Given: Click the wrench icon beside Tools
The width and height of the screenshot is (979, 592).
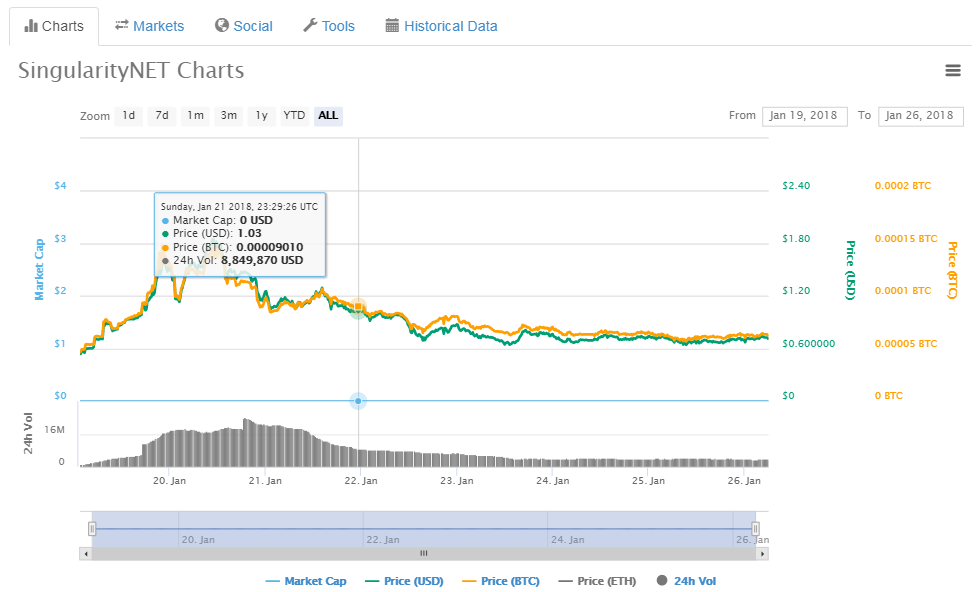Looking at the screenshot, I should [310, 26].
